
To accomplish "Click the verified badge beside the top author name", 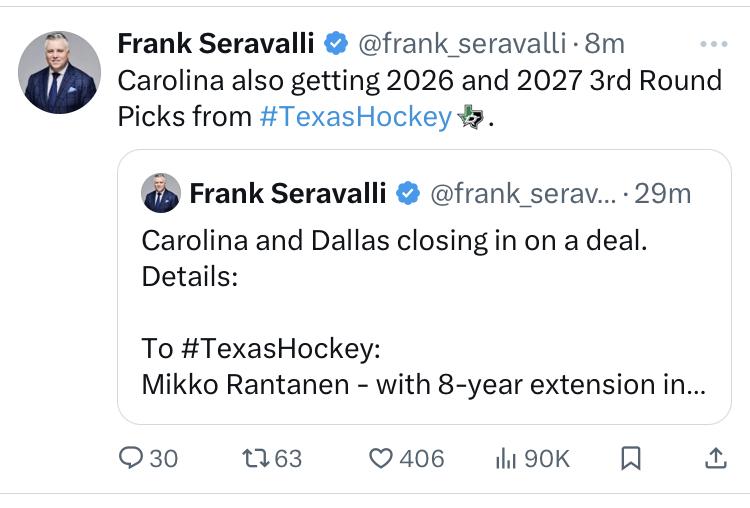I will point(334,44).
